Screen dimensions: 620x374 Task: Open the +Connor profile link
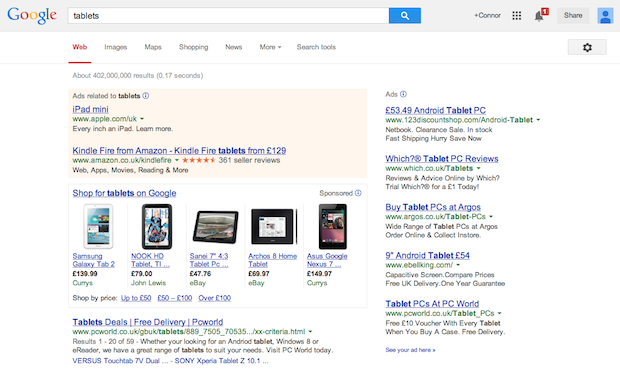[488, 15]
